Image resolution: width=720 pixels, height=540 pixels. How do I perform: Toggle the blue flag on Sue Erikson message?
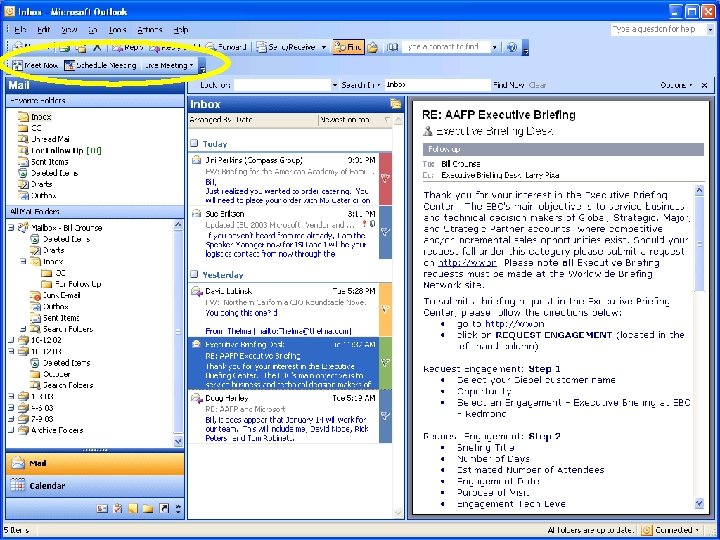[385, 232]
